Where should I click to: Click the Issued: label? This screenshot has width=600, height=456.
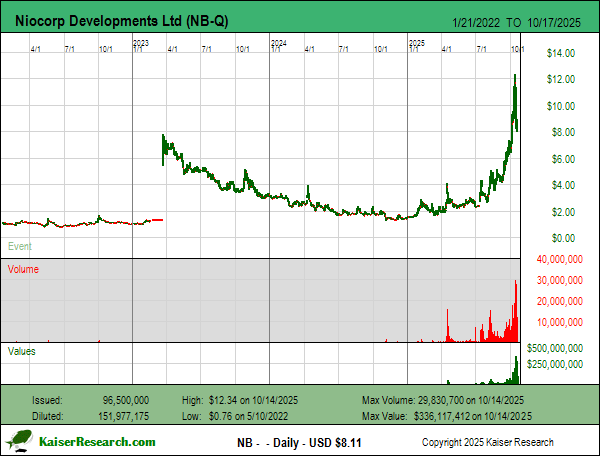[47, 401]
